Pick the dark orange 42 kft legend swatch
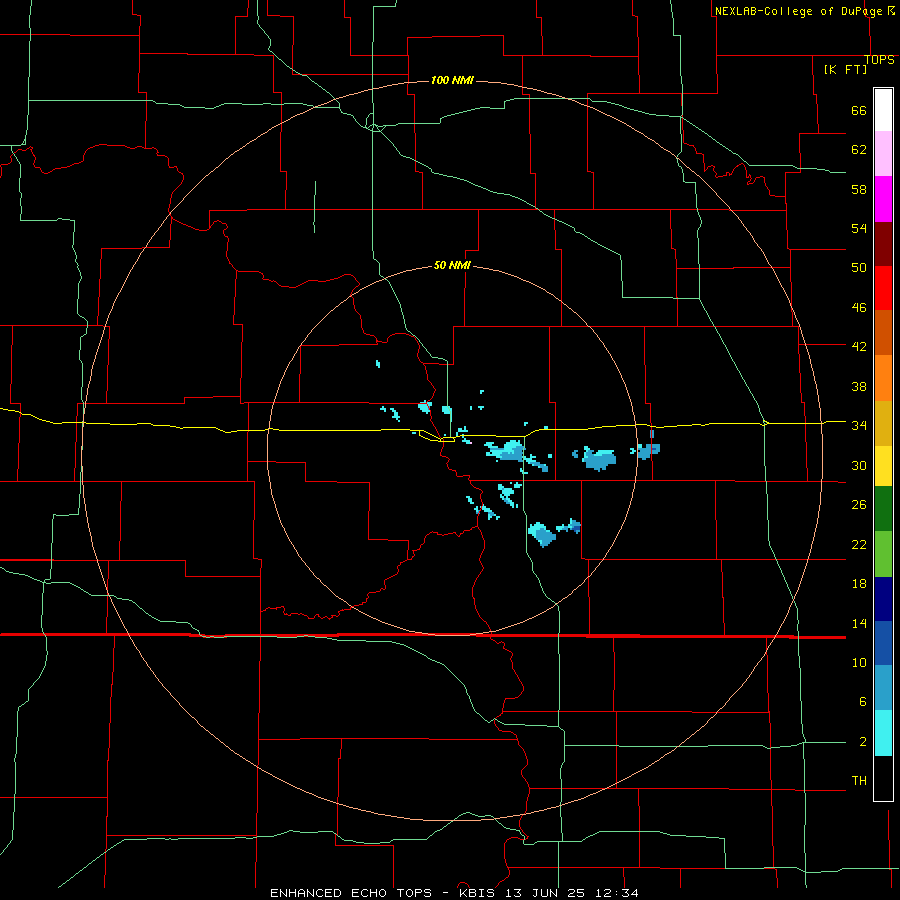 point(883,332)
